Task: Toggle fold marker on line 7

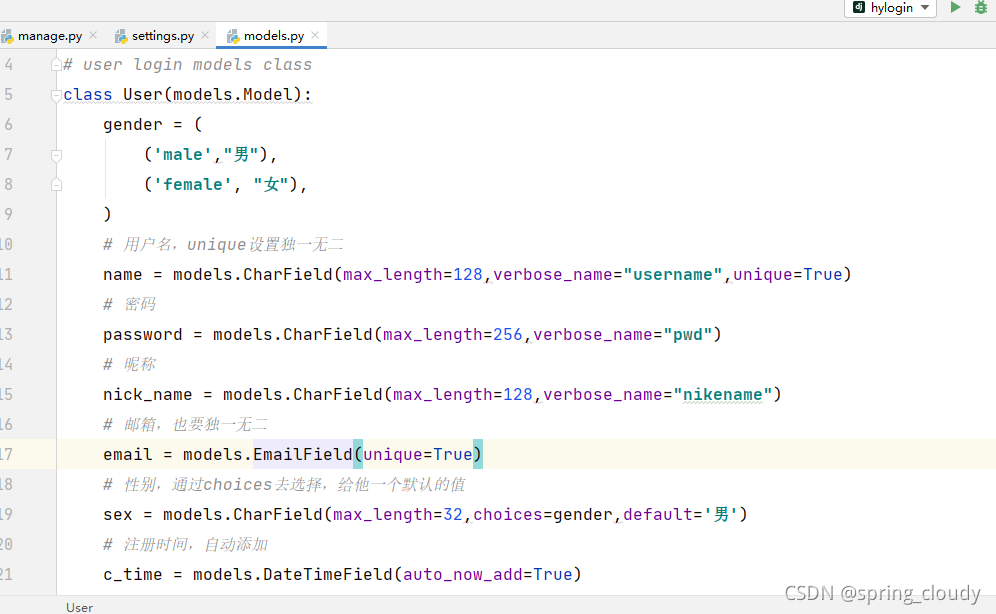Action: click(56, 155)
